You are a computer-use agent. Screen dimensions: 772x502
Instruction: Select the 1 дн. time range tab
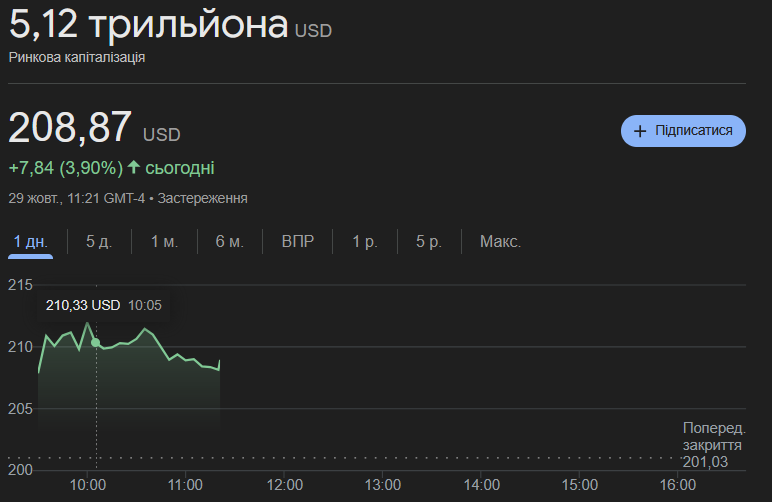point(30,241)
